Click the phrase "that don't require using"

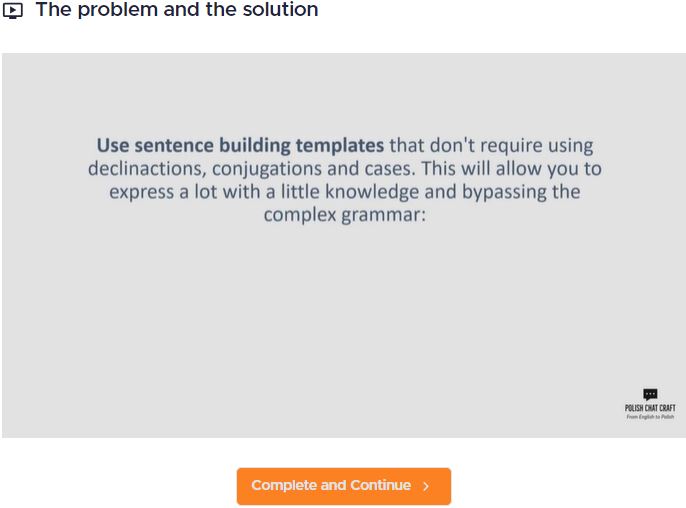click(491, 146)
